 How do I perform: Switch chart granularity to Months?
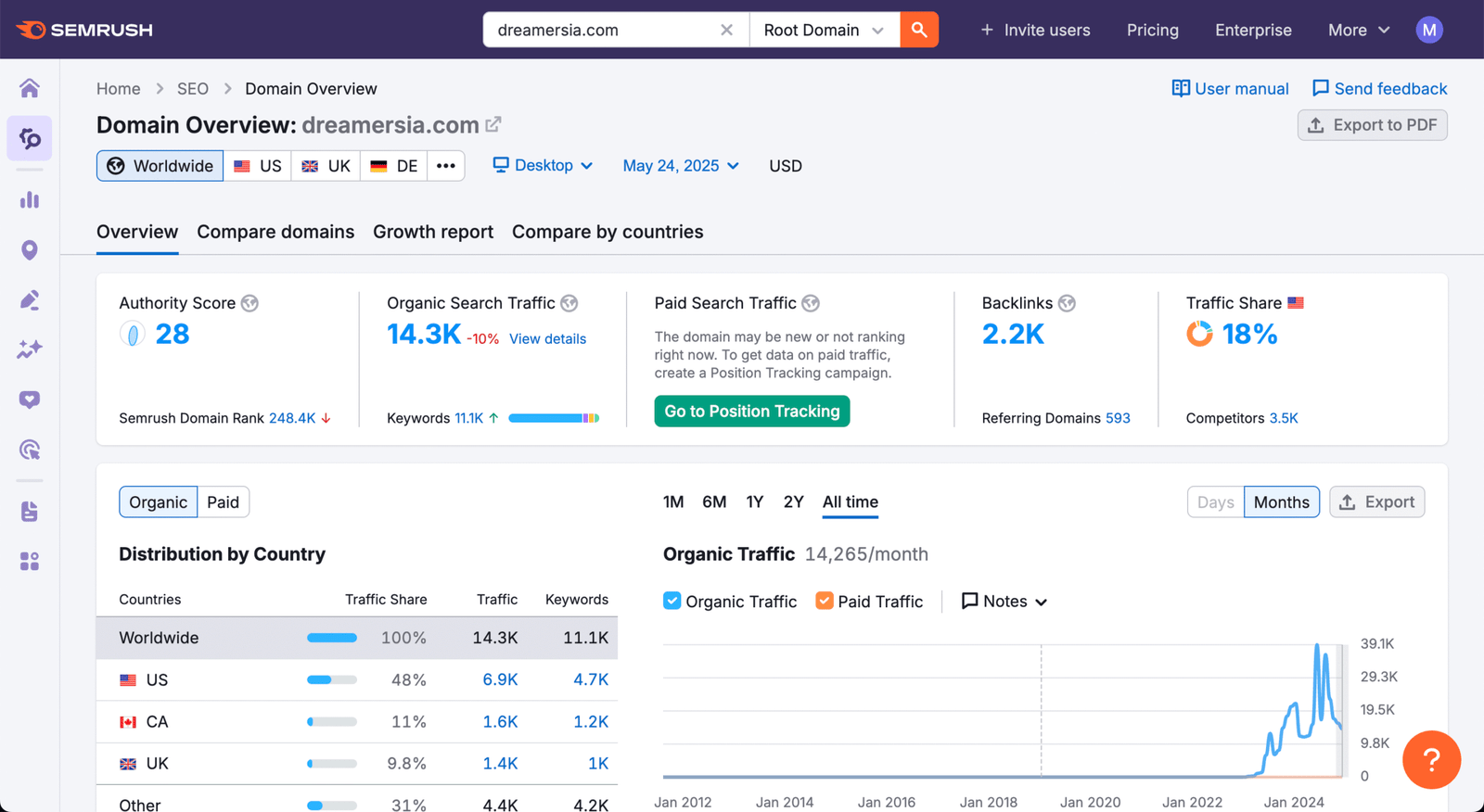pyautogui.click(x=1282, y=502)
